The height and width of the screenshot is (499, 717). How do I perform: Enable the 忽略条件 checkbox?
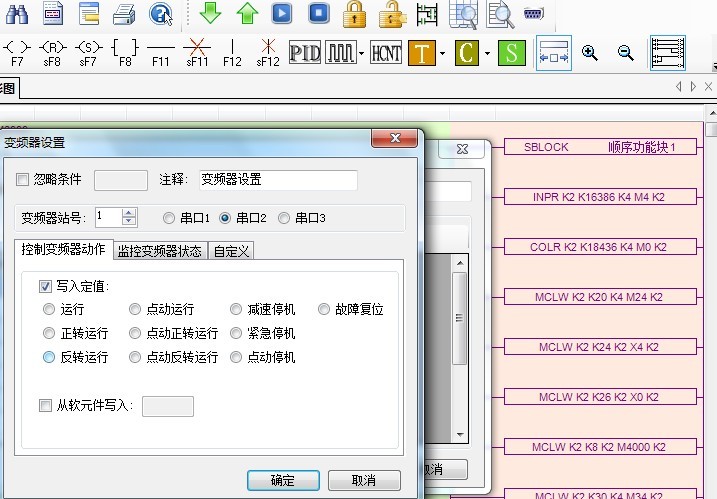(x=24, y=180)
